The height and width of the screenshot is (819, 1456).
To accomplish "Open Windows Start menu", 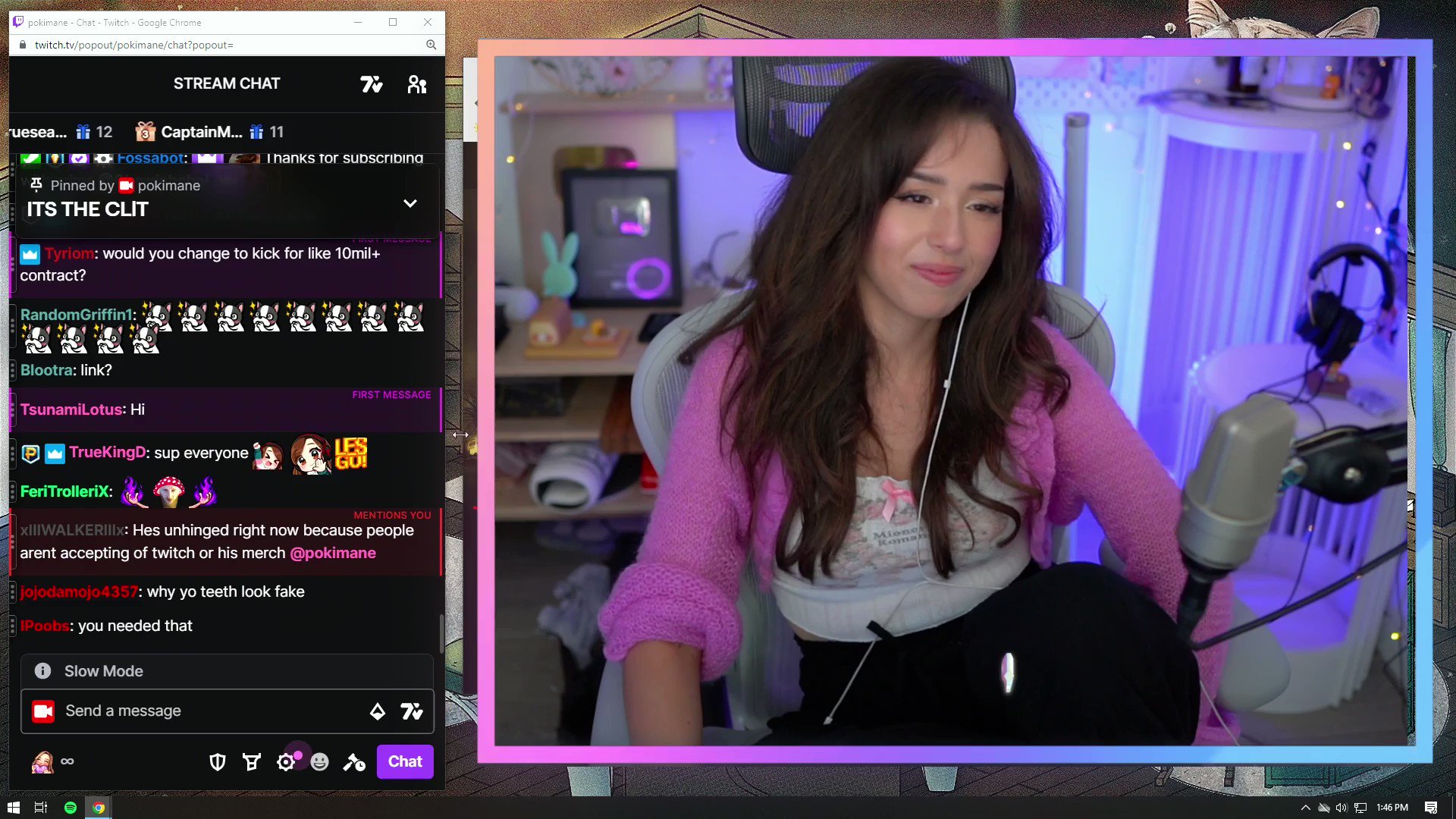I will [x=14, y=808].
